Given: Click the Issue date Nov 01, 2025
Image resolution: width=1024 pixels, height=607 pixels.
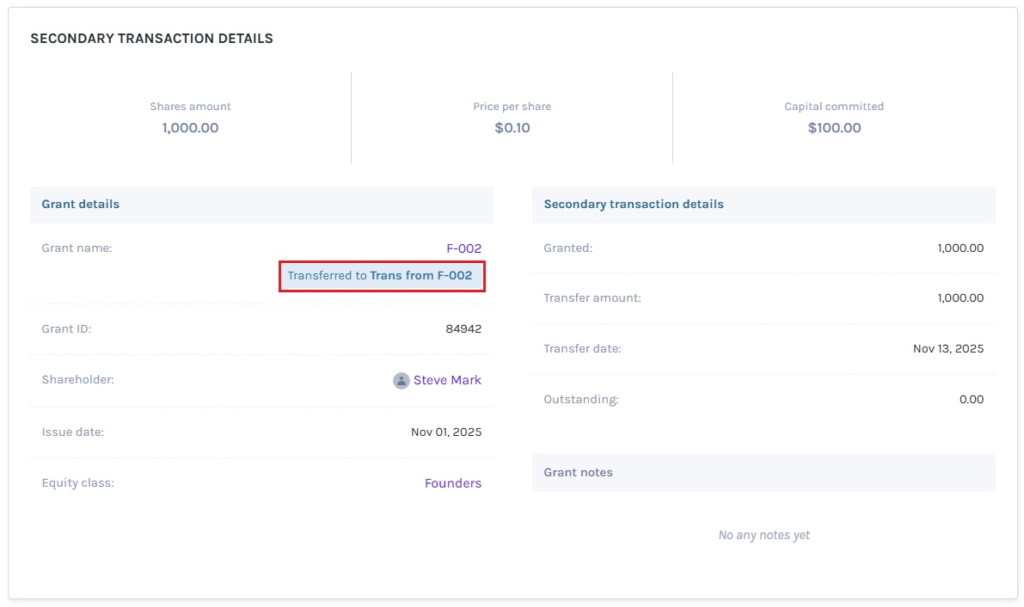Looking at the screenshot, I should [446, 432].
